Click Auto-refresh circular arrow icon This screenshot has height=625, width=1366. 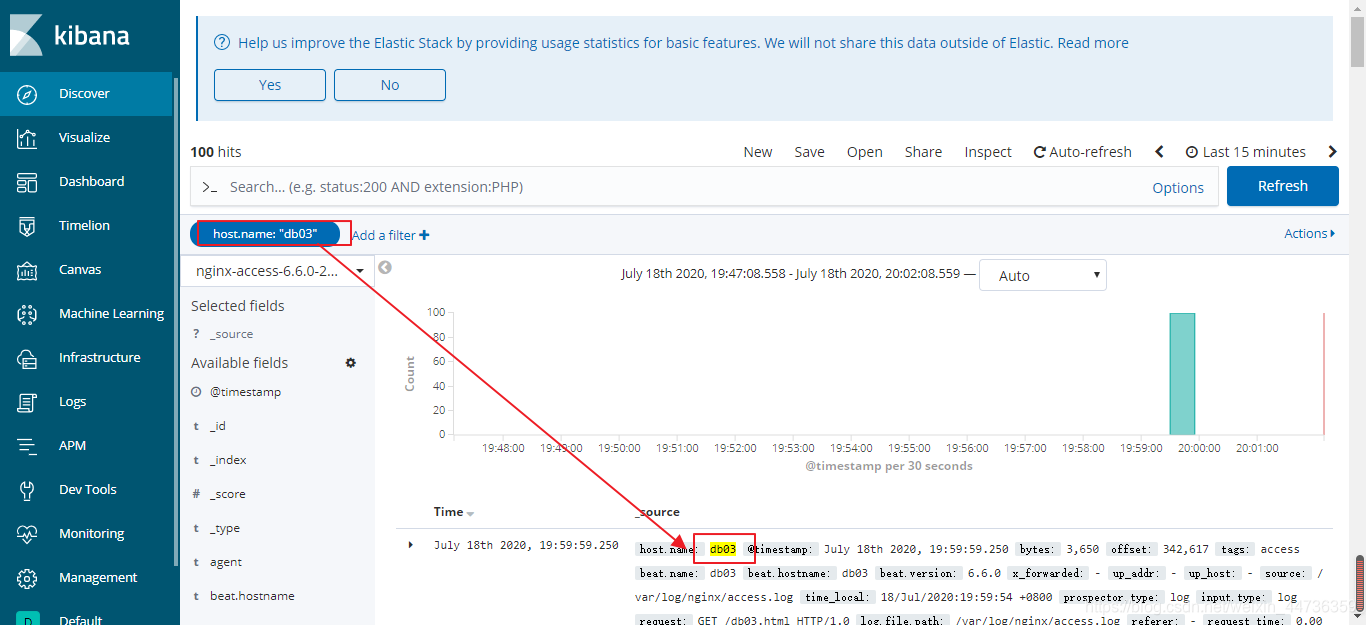tap(1040, 152)
